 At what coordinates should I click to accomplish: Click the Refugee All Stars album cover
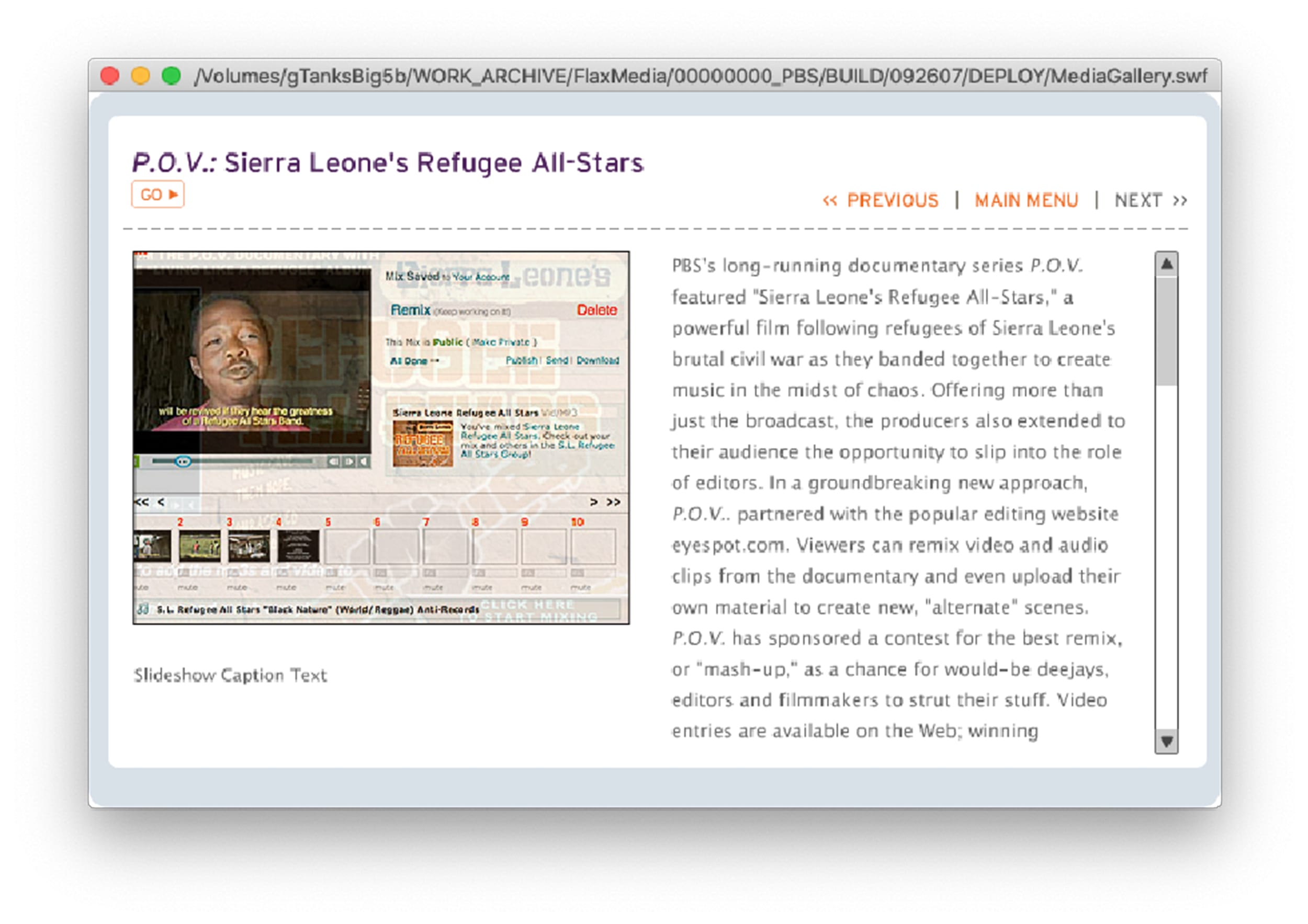pos(423,443)
